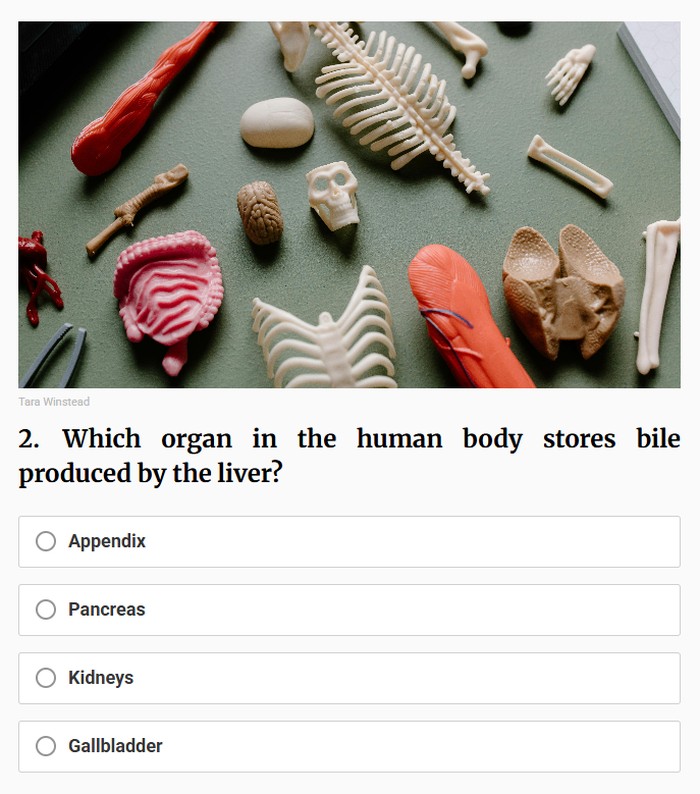Click the Pancreas answer label text
Viewport: 700px width, 794px height.
106,609
